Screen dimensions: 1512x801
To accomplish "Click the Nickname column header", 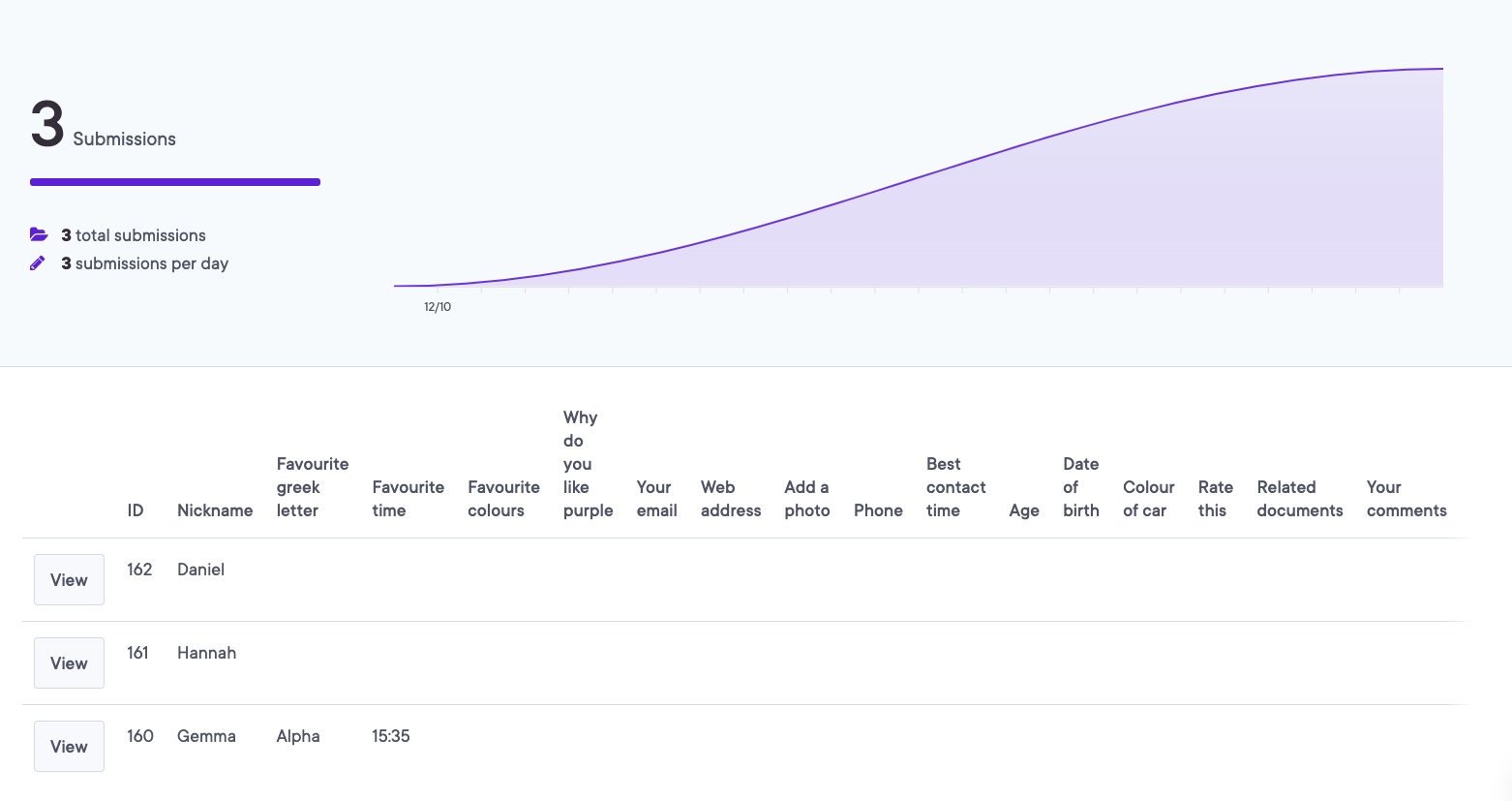I will point(215,510).
